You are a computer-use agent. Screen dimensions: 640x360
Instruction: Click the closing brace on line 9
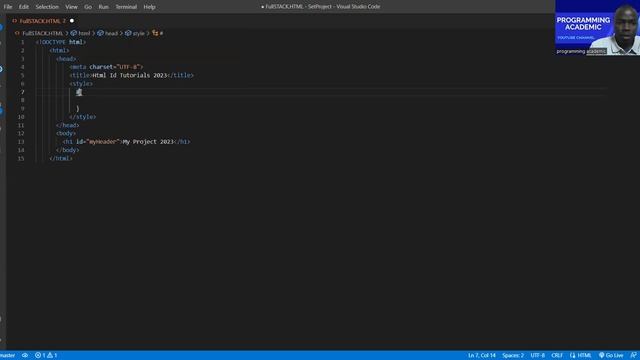pos(78,109)
